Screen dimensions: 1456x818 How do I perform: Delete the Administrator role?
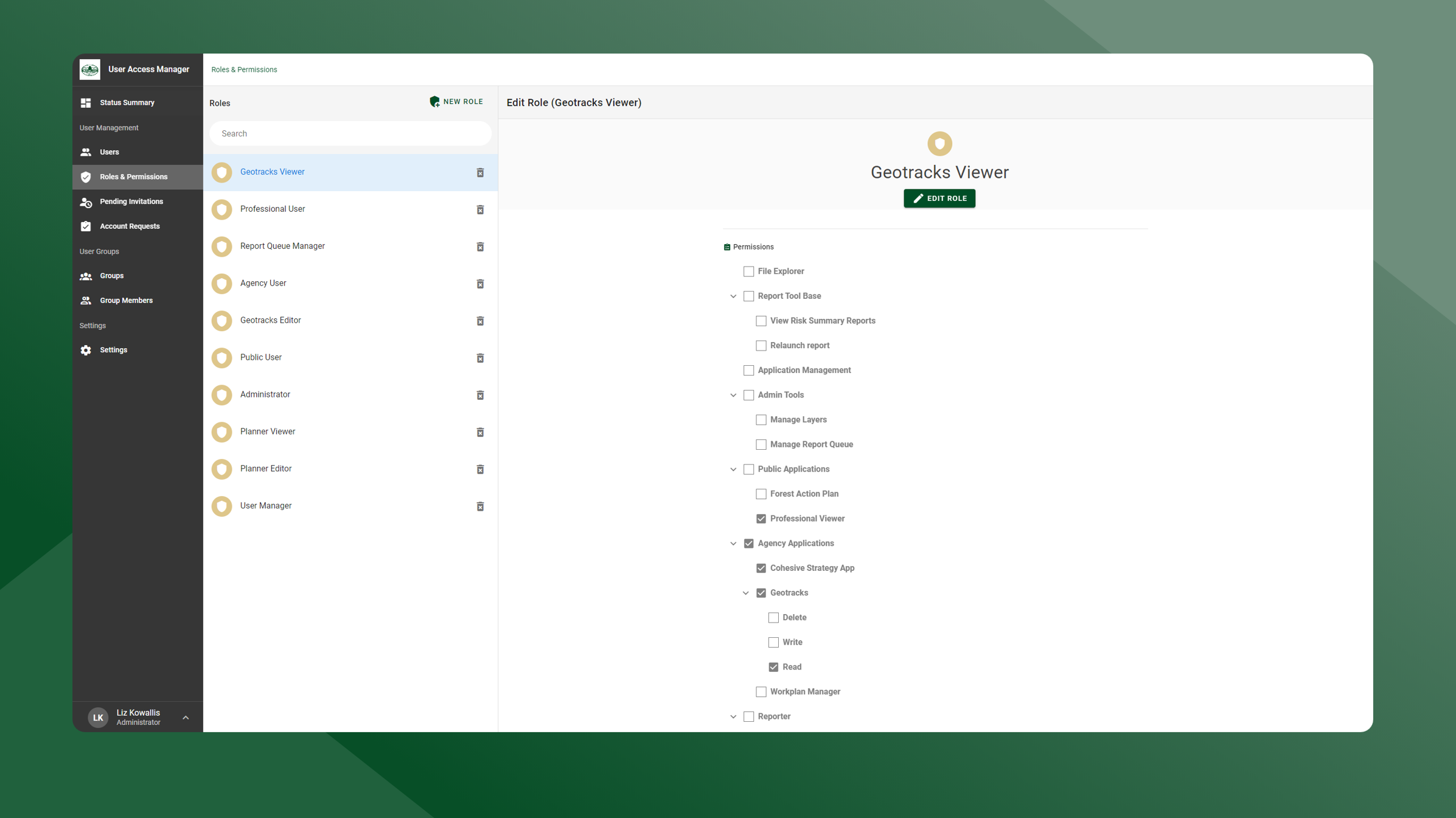[480, 396]
